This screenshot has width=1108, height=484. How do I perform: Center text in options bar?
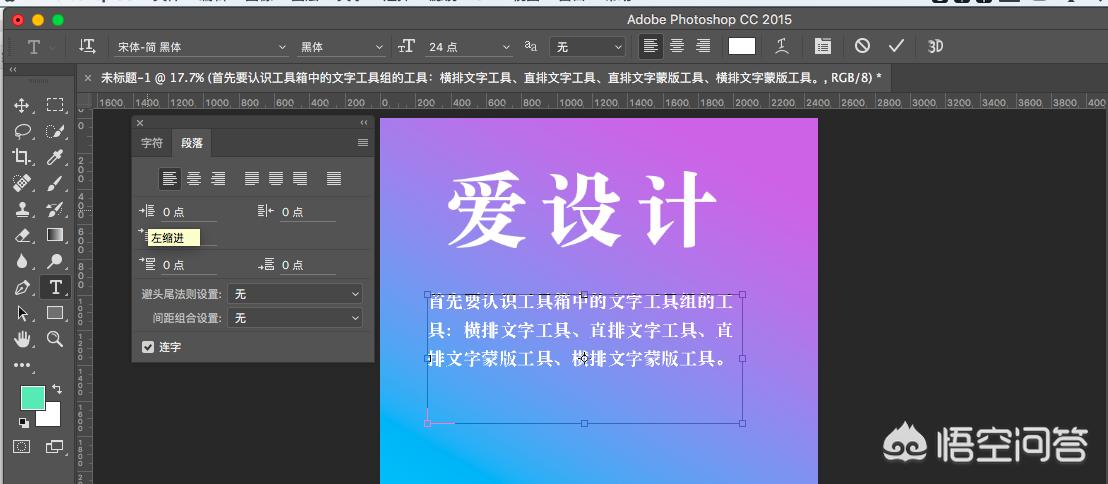pos(677,47)
